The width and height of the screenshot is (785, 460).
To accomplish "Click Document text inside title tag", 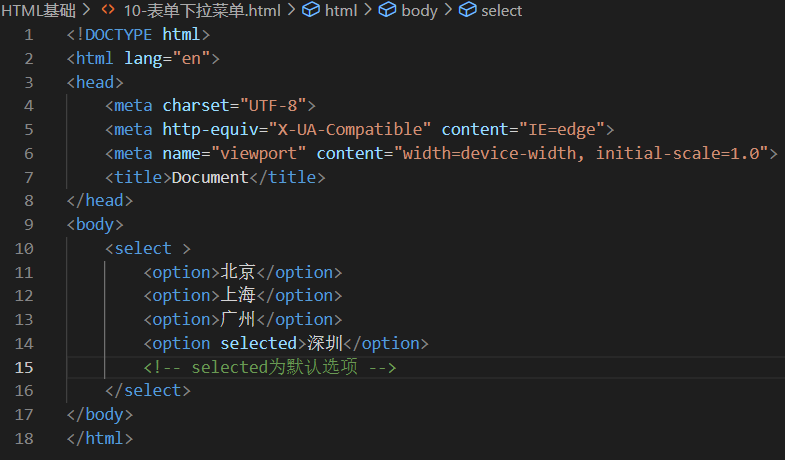I will [209, 177].
